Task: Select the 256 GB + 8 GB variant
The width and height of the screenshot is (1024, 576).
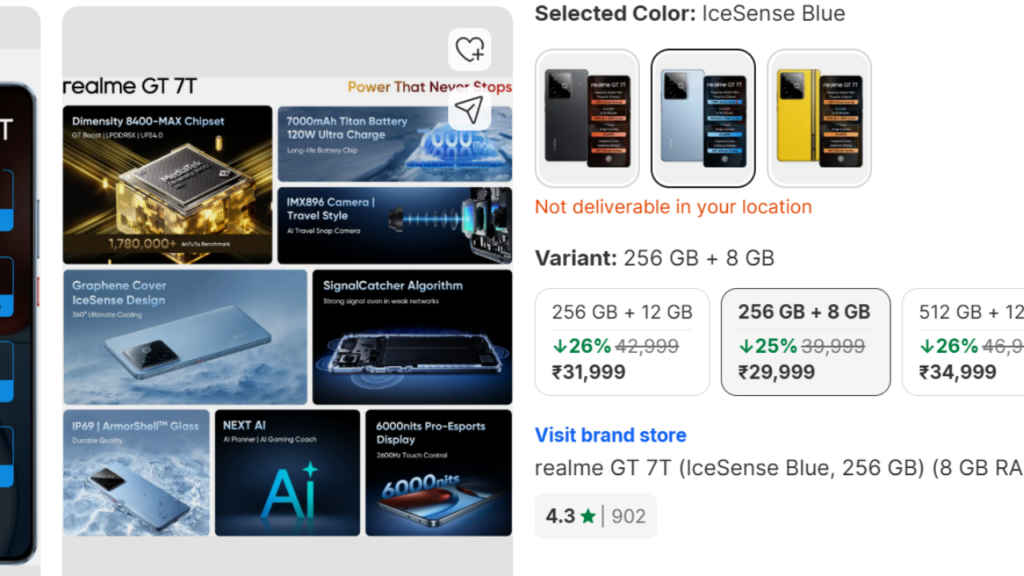Action: [x=805, y=342]
